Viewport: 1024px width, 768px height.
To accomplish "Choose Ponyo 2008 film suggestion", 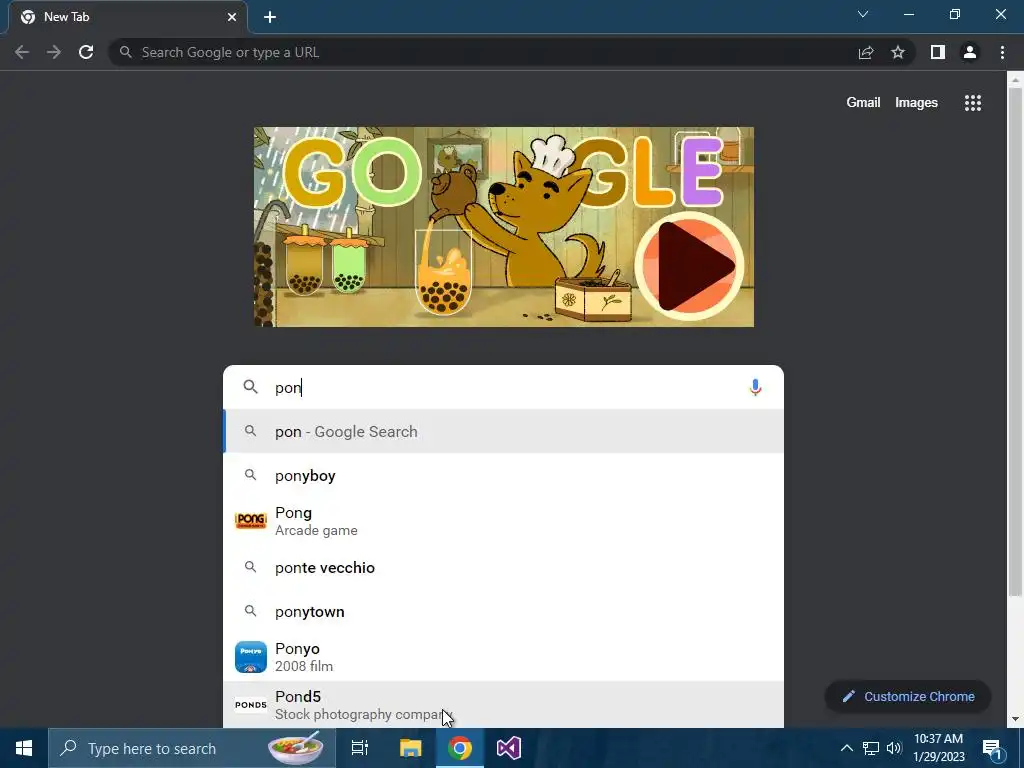I will (503, 657).
